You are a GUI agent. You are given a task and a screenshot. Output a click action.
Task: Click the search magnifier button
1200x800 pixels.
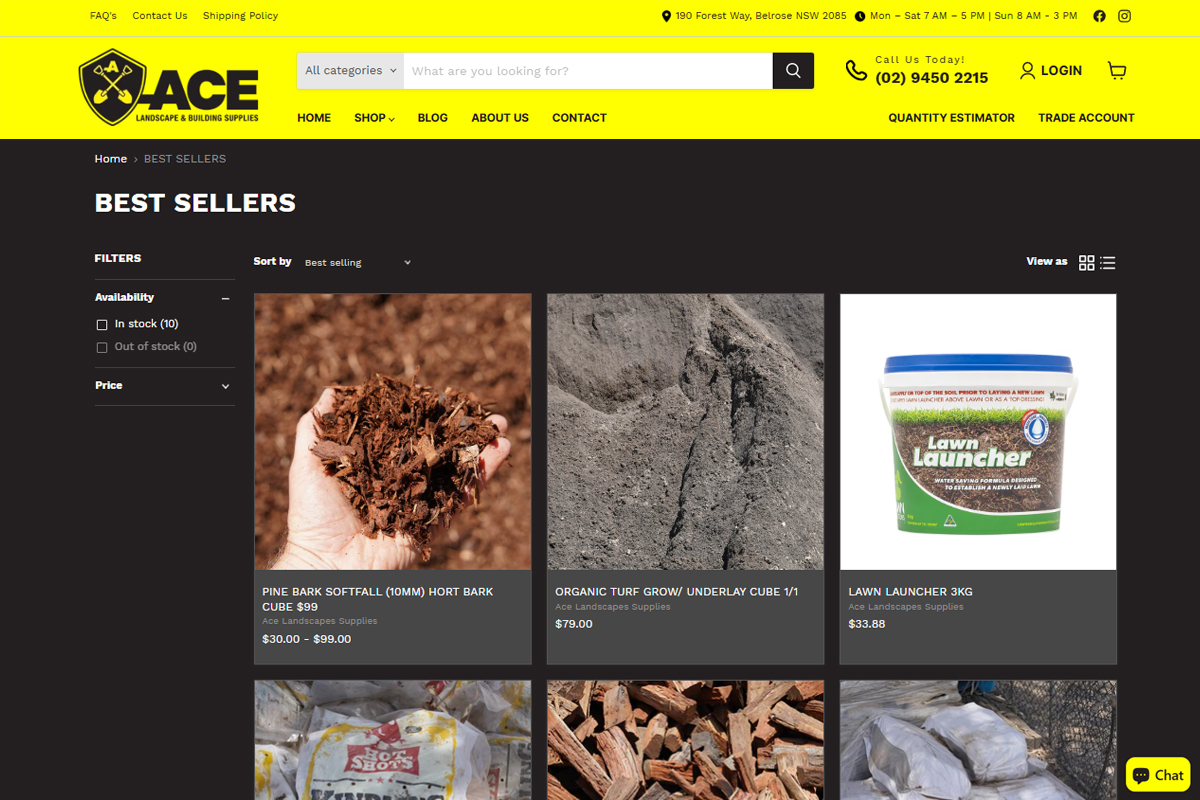[x=793, y=71]
